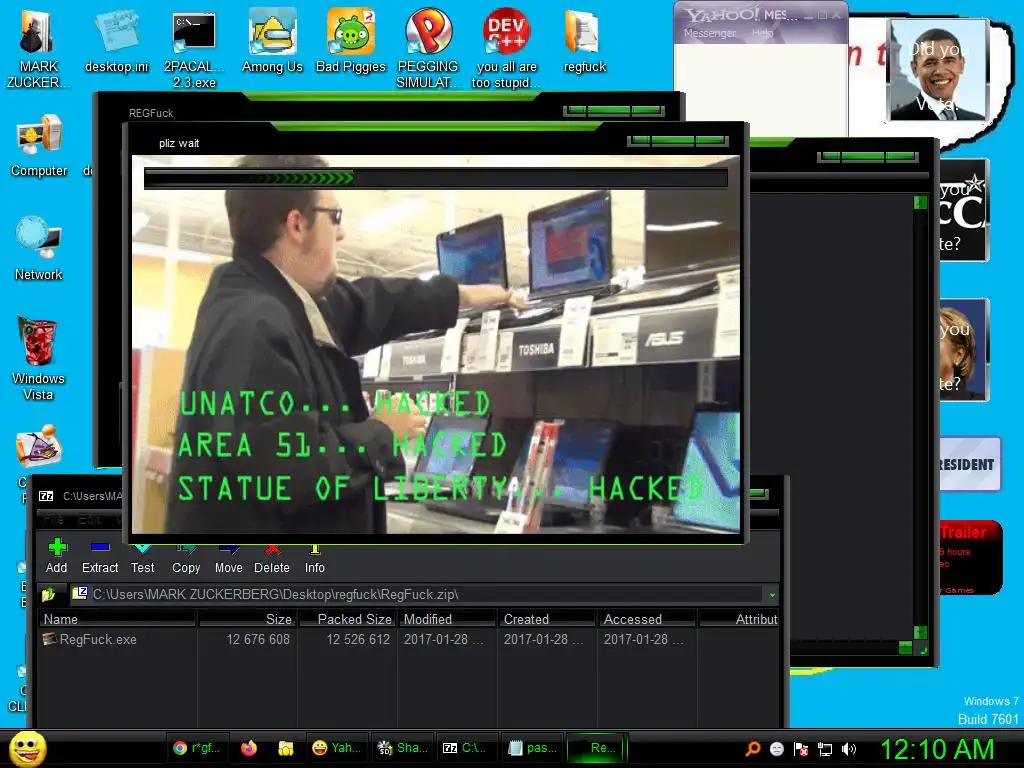Go up one folder in 7-Zip

[50, 594]
